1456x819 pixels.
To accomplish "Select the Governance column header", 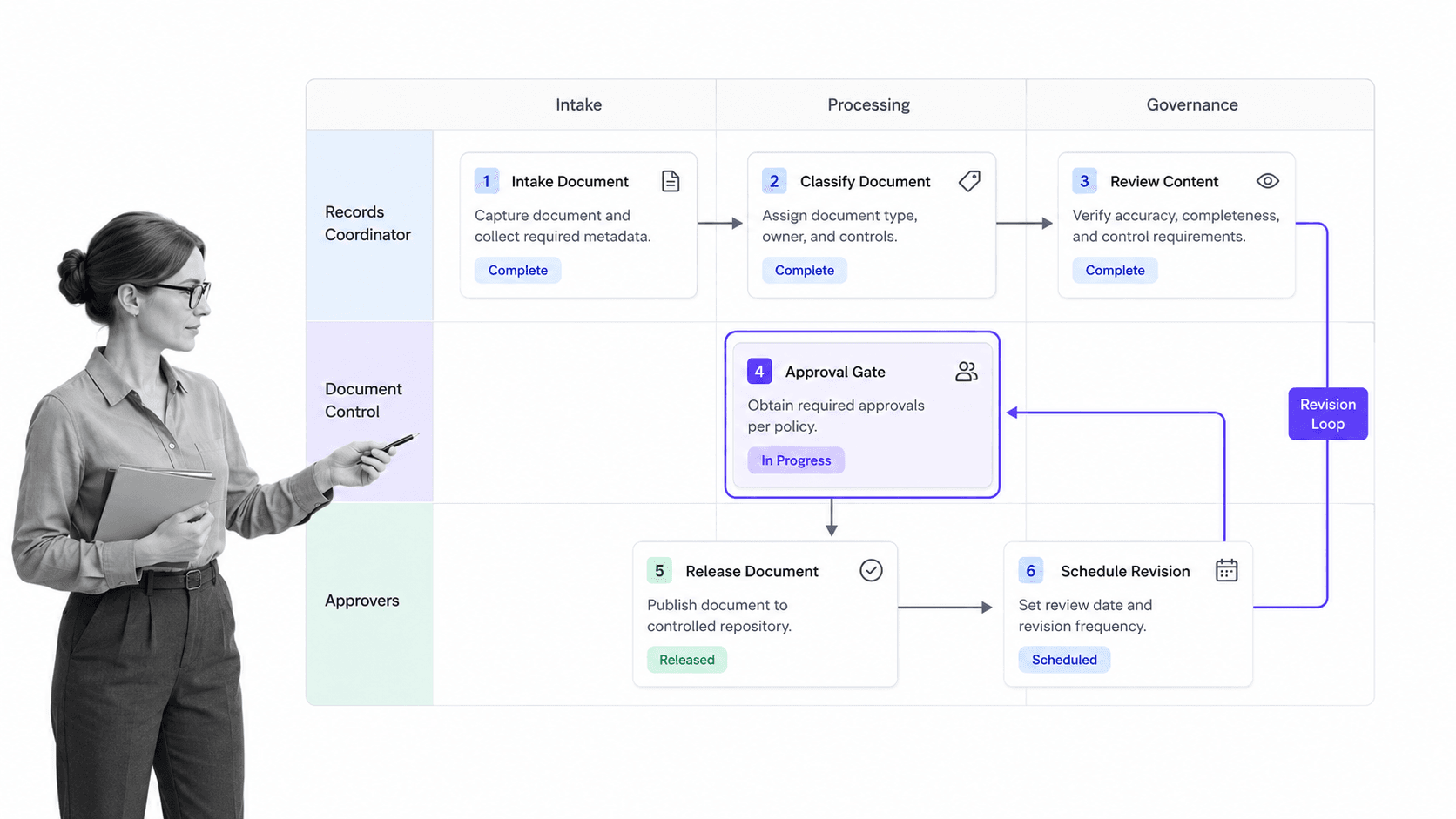I will pyautogui.click(x=1192, y=104).
